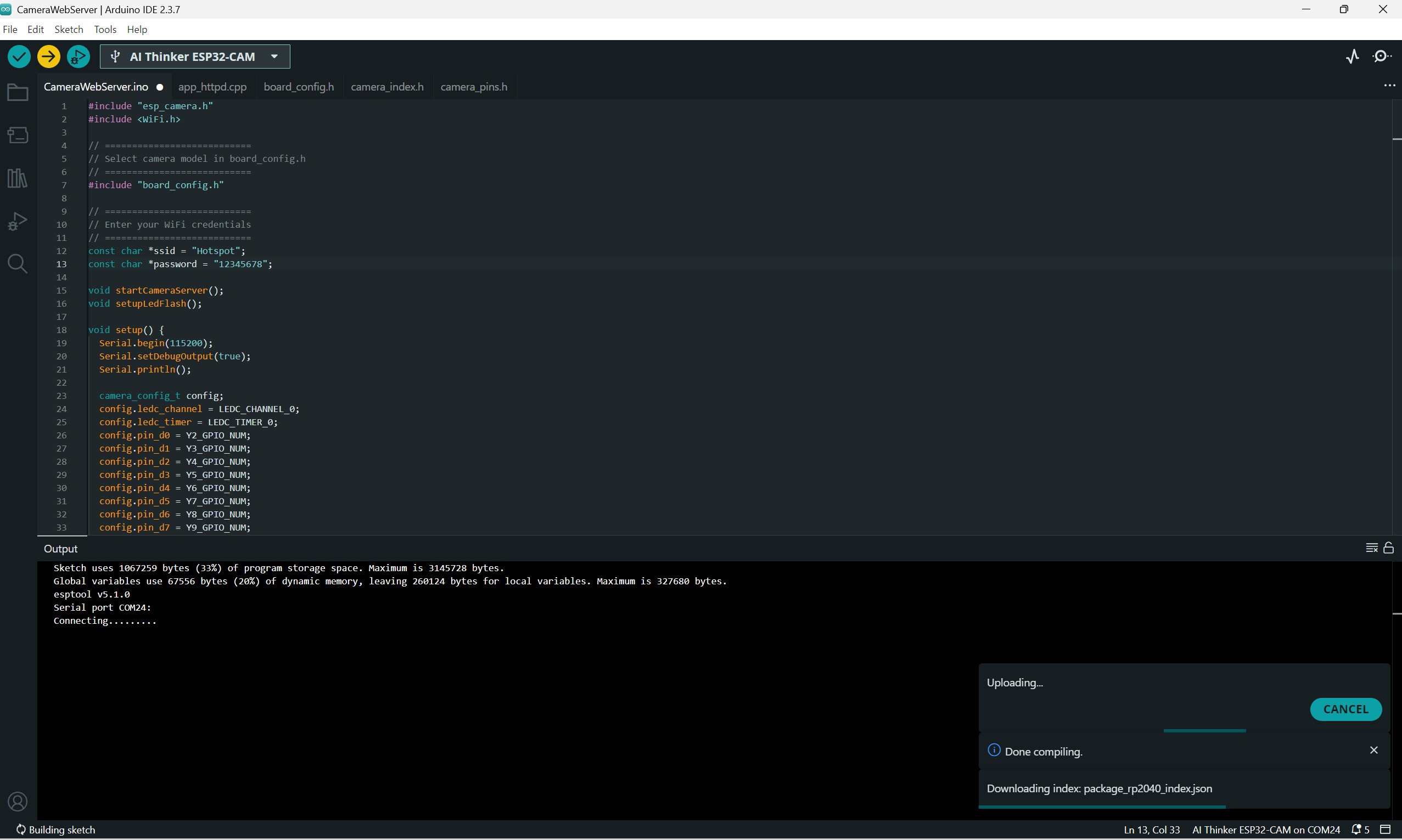Toggle bottom panel from status bar
Screen dimensions: 1402x840
tap(1386, 830)
